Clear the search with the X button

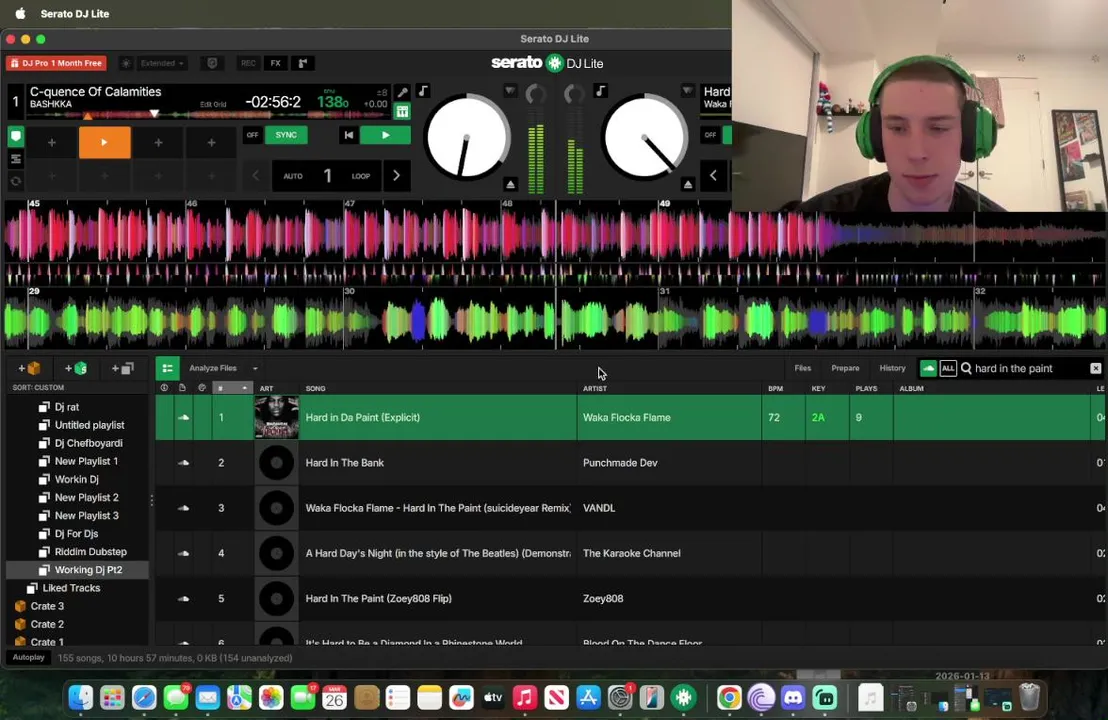coord(1095,368)
